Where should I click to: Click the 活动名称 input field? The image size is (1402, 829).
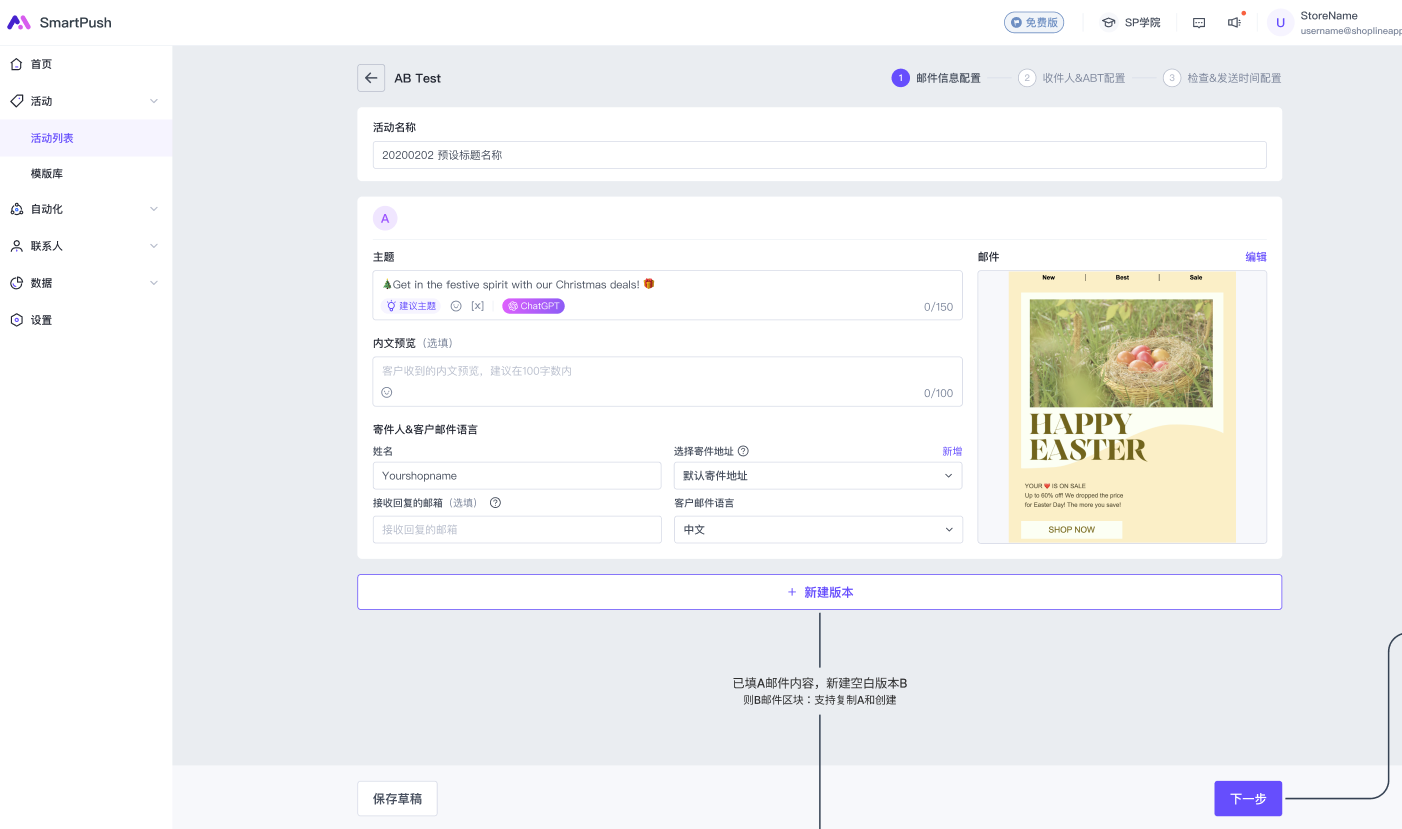(x=819, y=155)
